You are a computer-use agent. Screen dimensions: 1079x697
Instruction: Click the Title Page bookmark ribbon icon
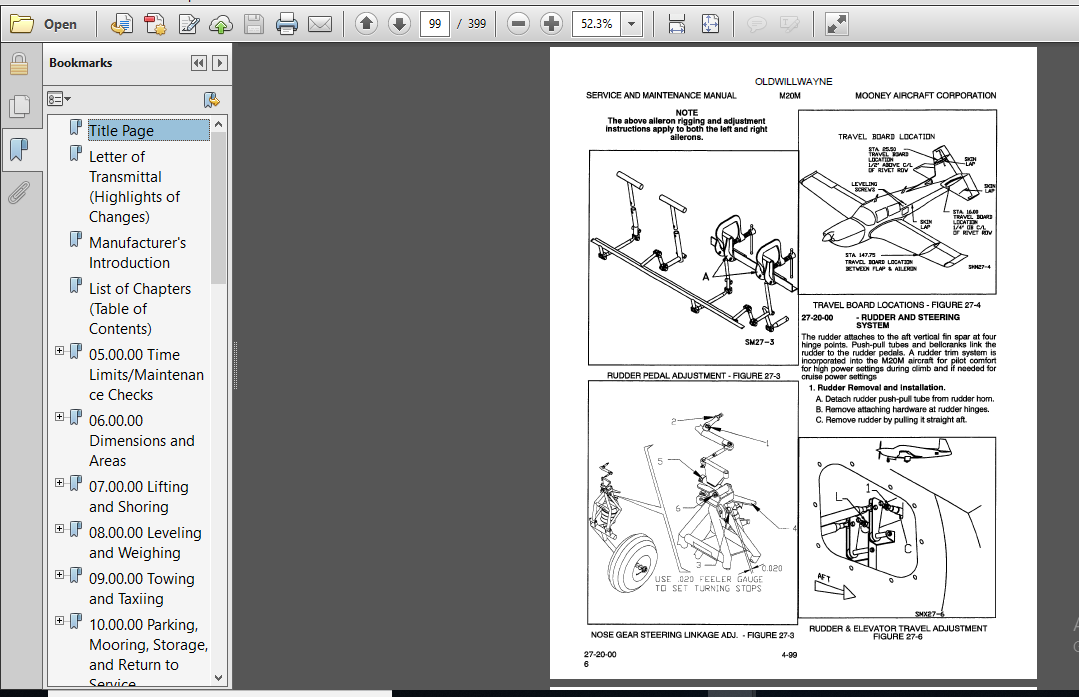[x=76, y=127]
